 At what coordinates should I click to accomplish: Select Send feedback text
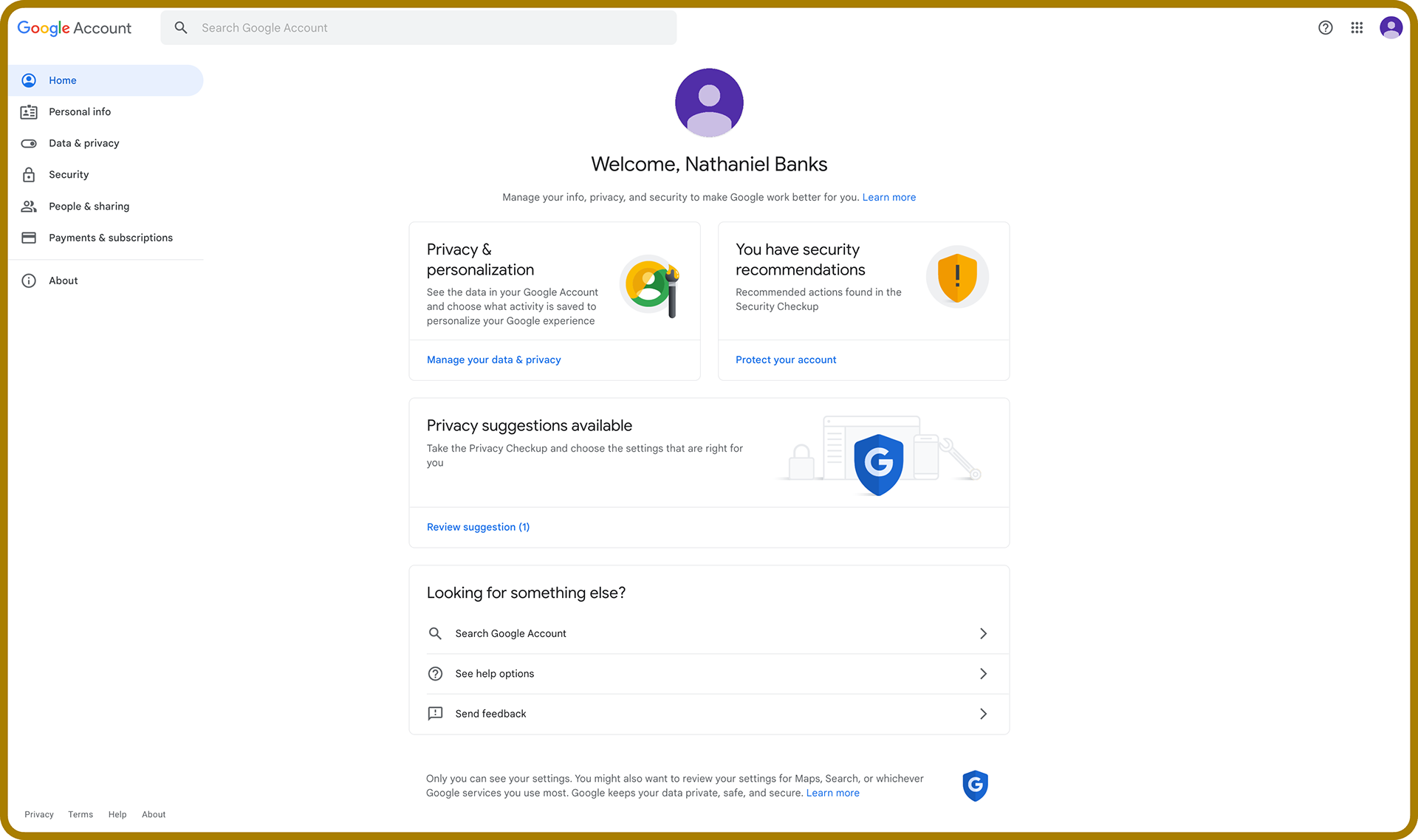tap(490, 714)
